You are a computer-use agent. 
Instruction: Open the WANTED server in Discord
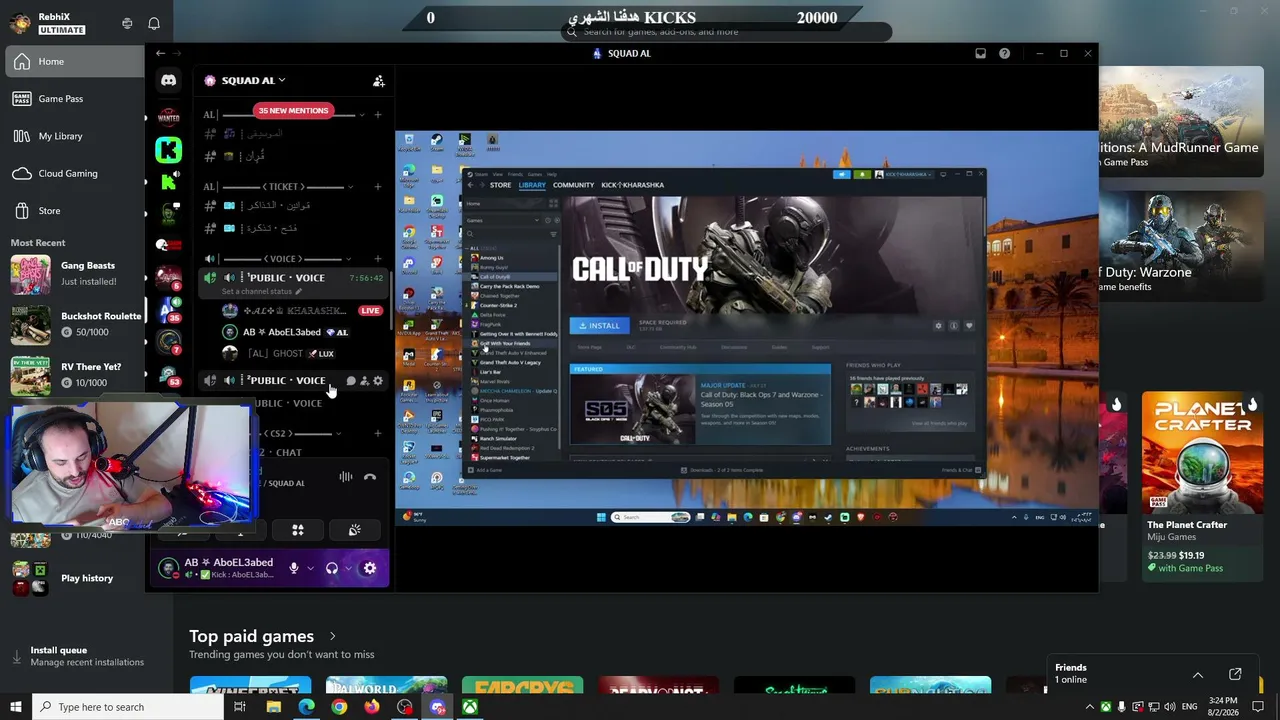pyautogui.click(x=168, y=116)
